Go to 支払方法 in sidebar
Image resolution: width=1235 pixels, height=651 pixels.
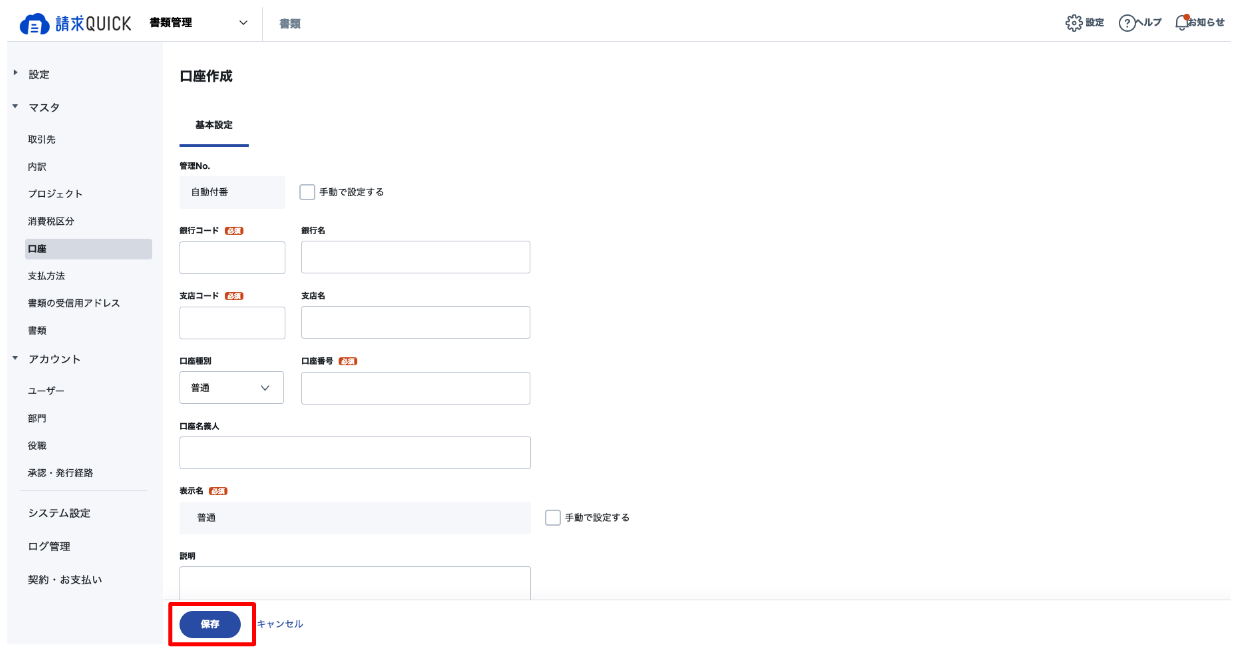coord(47,276)
